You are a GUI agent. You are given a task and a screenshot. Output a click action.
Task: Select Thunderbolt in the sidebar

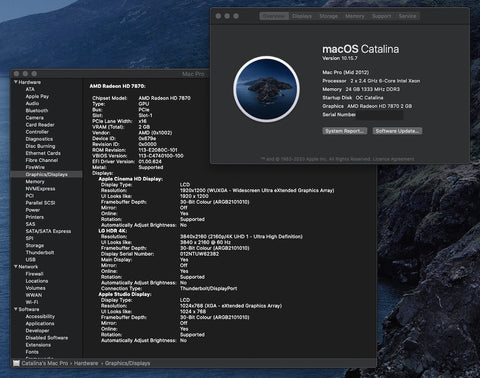click(40, 253)
